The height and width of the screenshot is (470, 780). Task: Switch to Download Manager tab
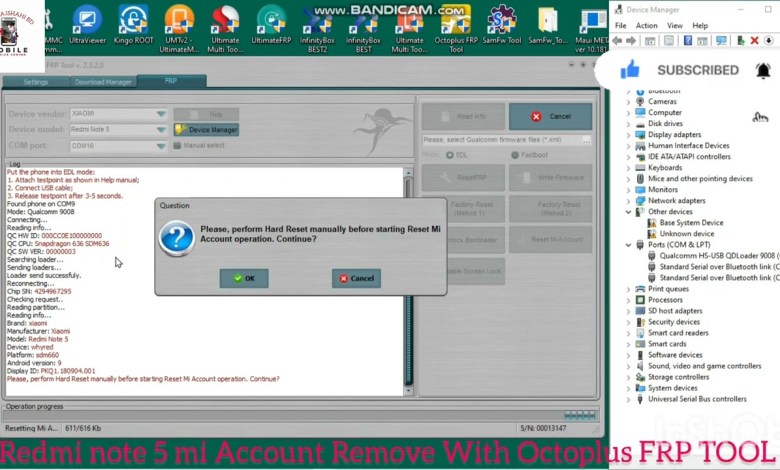point(103,82)
